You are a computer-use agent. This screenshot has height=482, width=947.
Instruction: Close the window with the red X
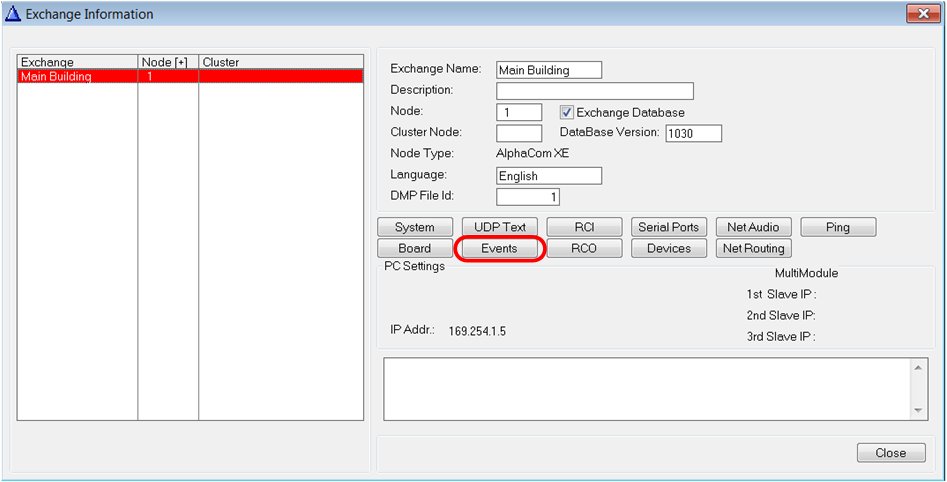[x=923, y=13]
